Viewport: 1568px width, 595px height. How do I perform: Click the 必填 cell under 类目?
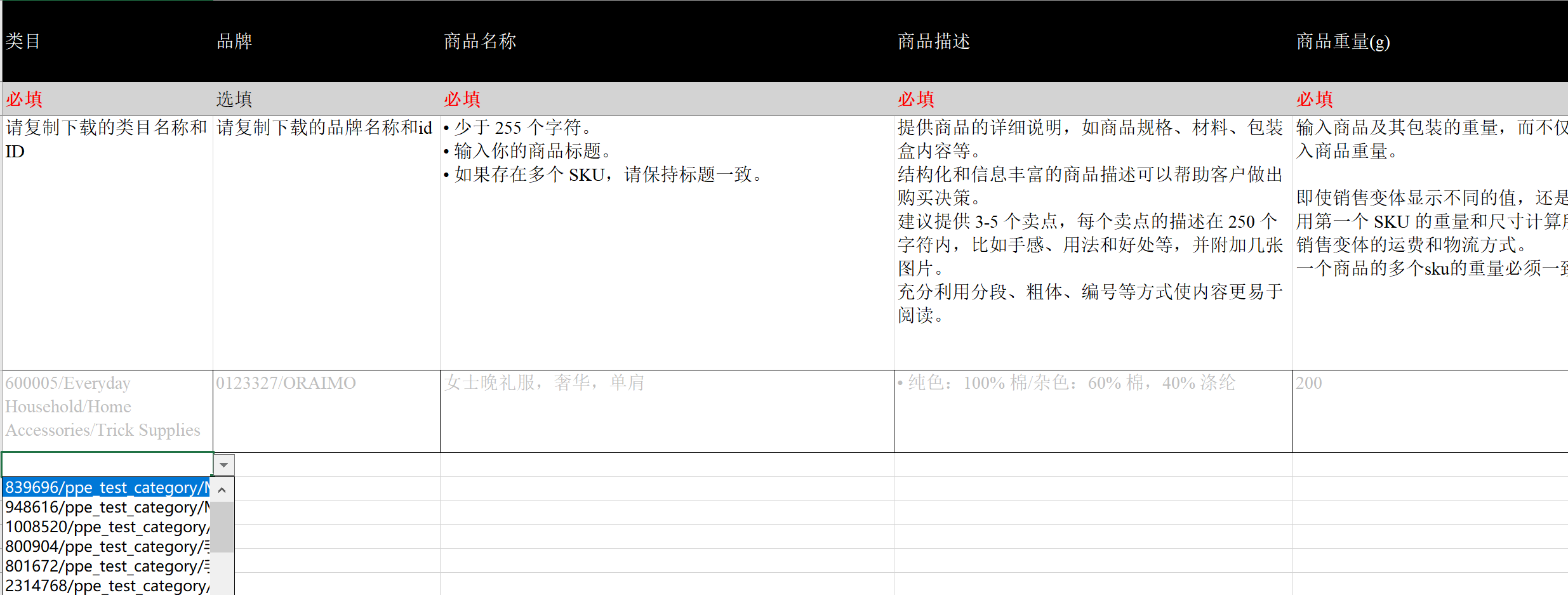[x=107, y=99]
